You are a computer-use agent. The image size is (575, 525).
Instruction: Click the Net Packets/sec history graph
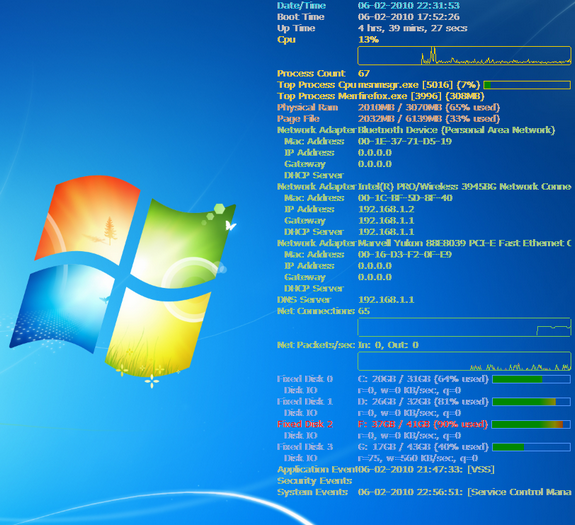click(x=464, y=361)
